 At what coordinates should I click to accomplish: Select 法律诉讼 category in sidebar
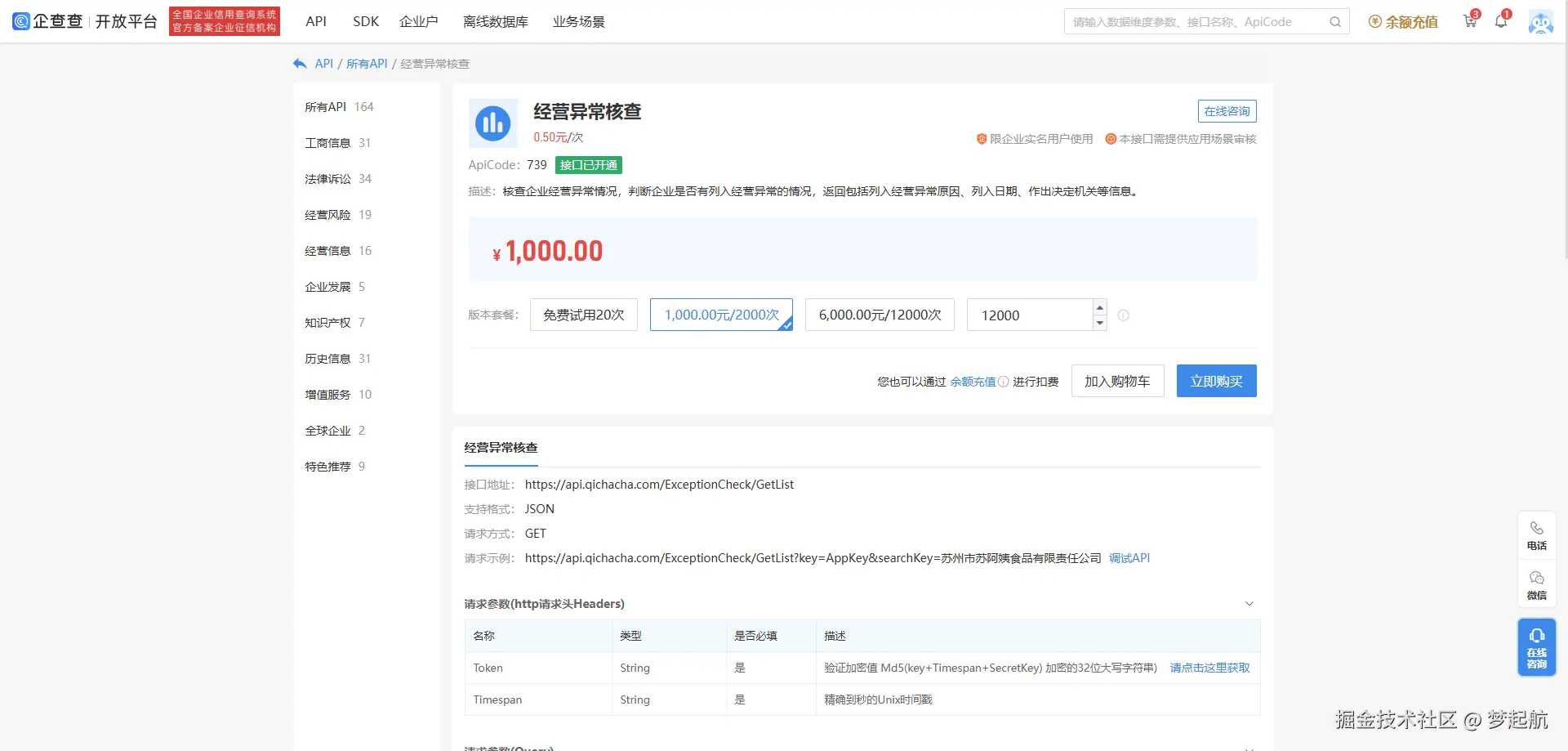[x=337, y=179]
